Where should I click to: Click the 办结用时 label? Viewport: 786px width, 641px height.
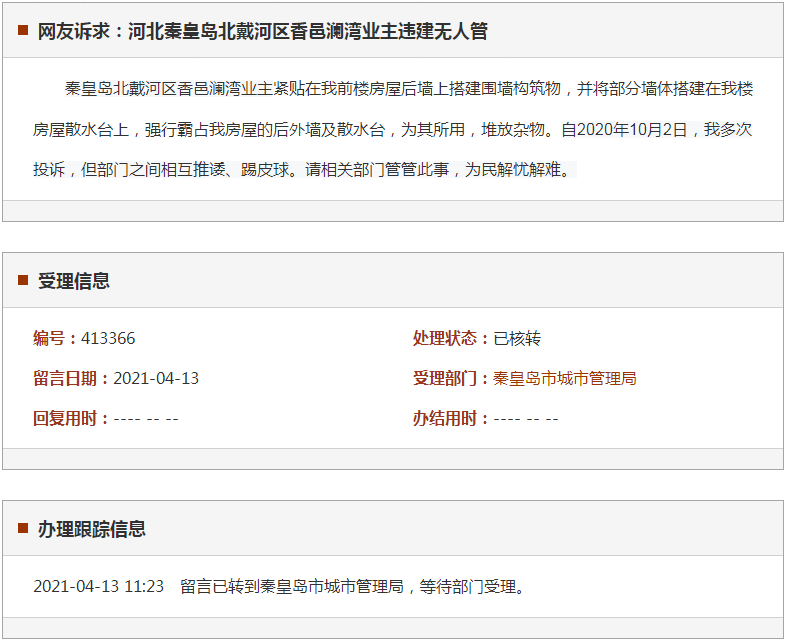450,418
